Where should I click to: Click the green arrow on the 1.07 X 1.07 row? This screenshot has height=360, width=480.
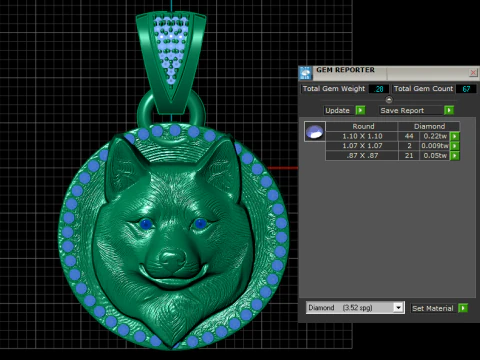(x=455, y=146)
